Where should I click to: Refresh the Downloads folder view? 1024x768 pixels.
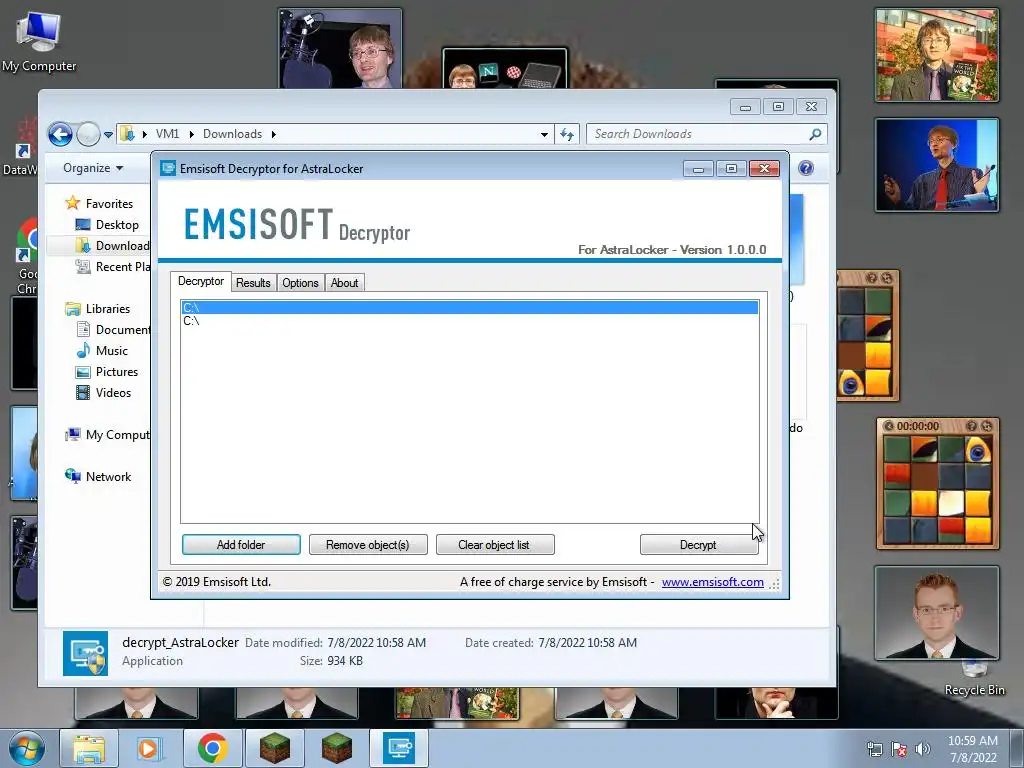point(566,135)
